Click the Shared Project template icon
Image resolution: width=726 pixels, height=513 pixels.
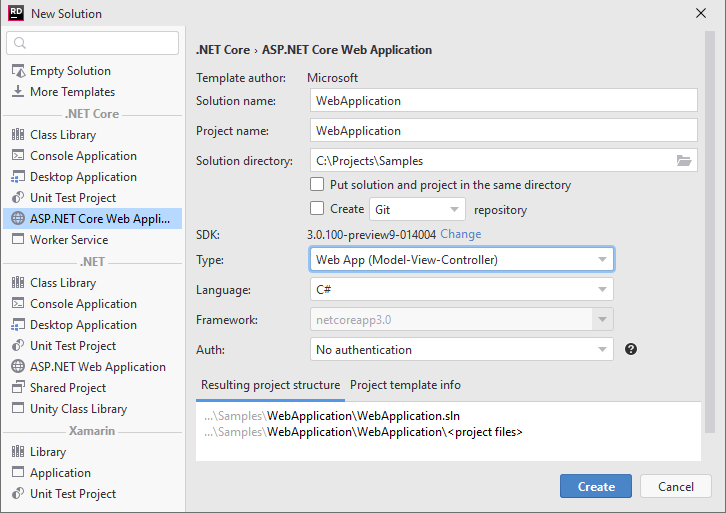tap(18, 388)
